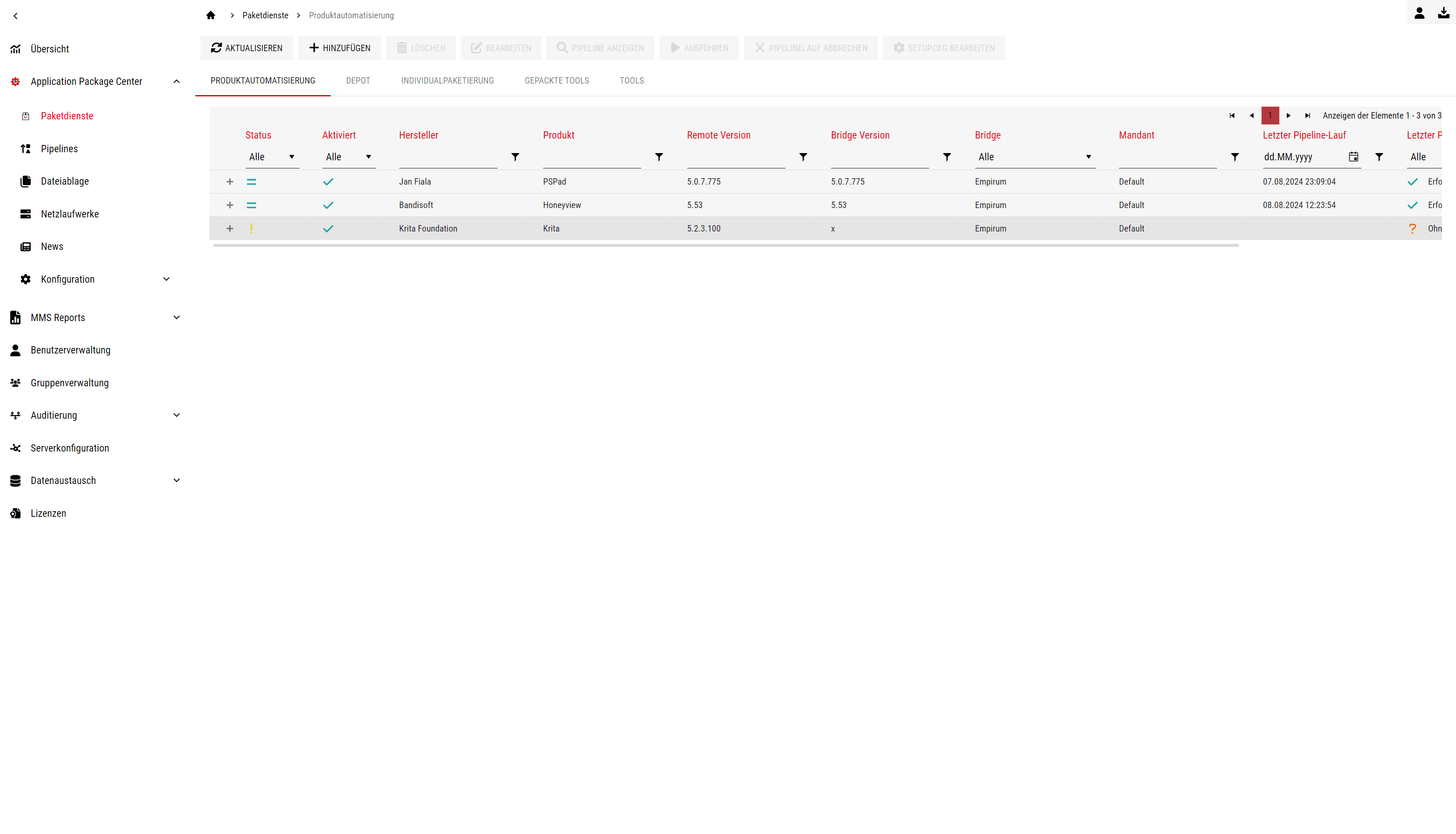Focus the dd.MM.yyyy date input
This screenshot has width=1456, height=834.
pos(1304,157)
